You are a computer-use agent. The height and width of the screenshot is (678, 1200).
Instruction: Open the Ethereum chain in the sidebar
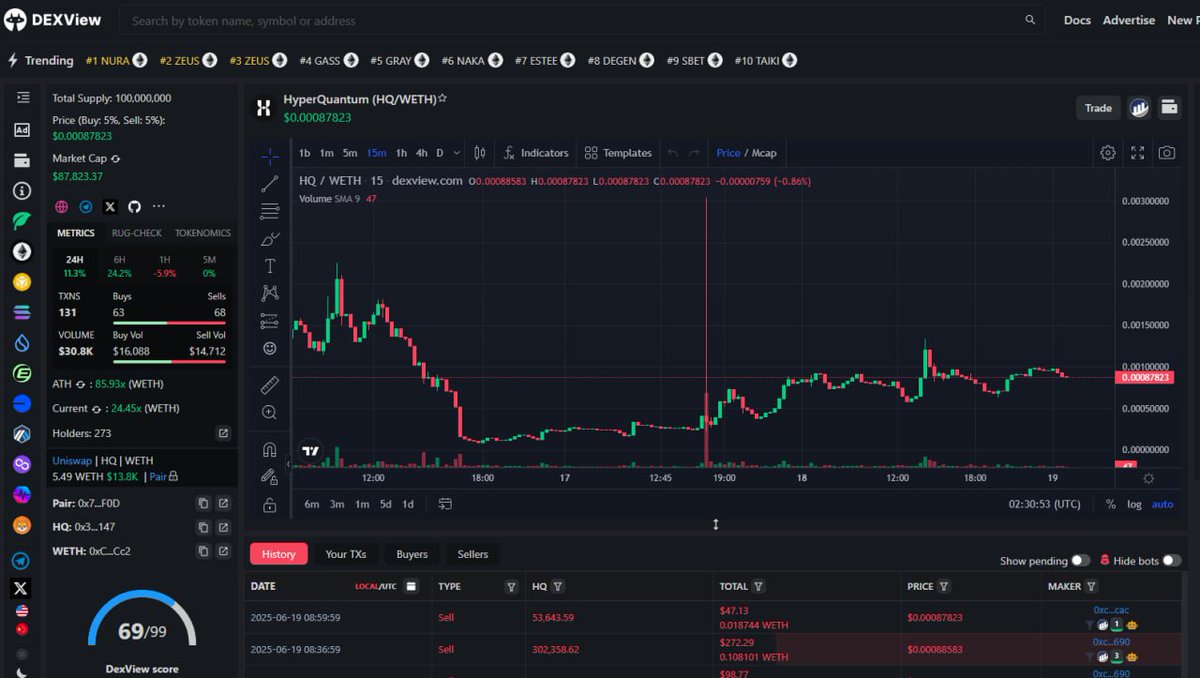pos(22,252)
